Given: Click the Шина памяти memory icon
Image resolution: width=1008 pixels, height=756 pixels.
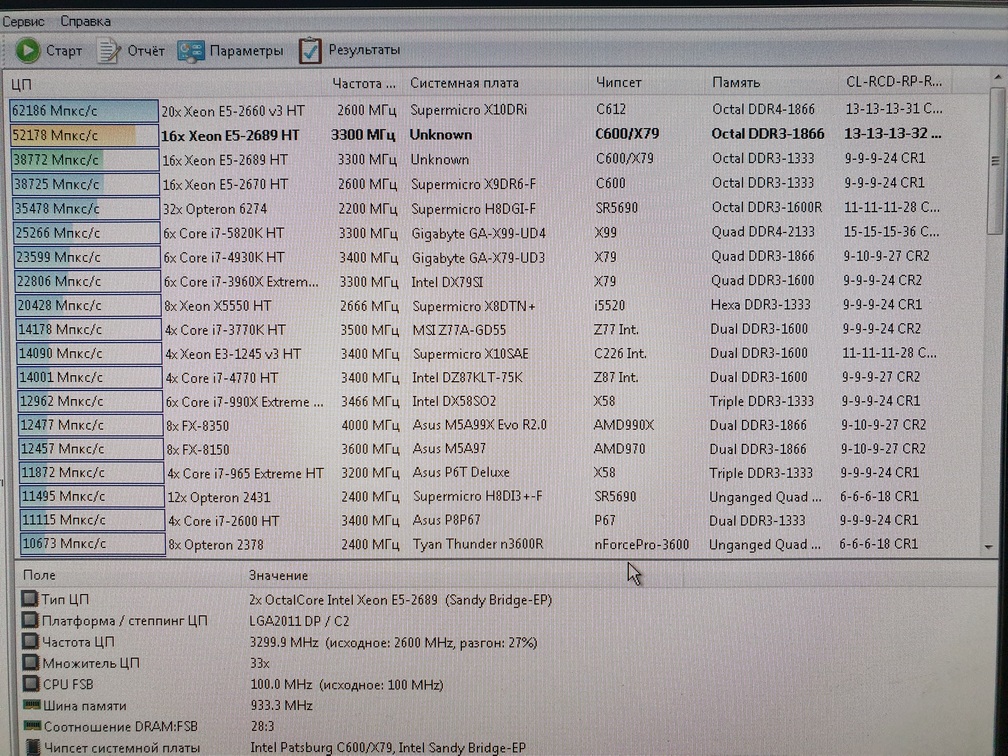Looking at the screenshot, I should point(32,705).
